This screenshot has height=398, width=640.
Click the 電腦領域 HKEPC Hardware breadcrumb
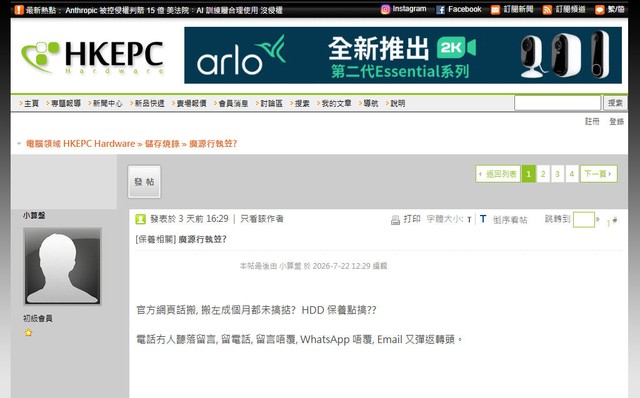80,144
